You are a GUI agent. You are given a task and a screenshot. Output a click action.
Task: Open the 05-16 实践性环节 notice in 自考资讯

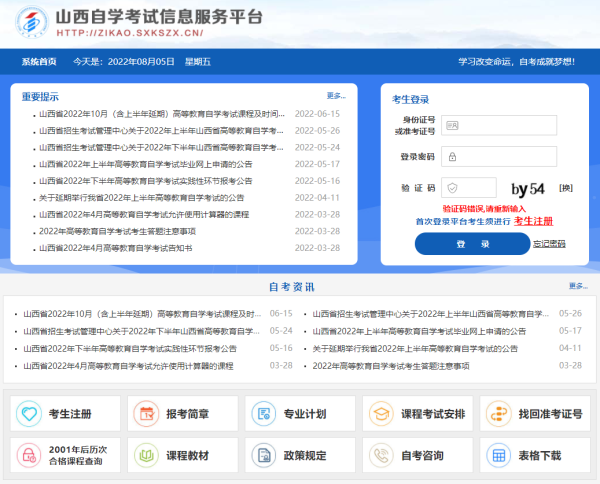tap(130, 349)
